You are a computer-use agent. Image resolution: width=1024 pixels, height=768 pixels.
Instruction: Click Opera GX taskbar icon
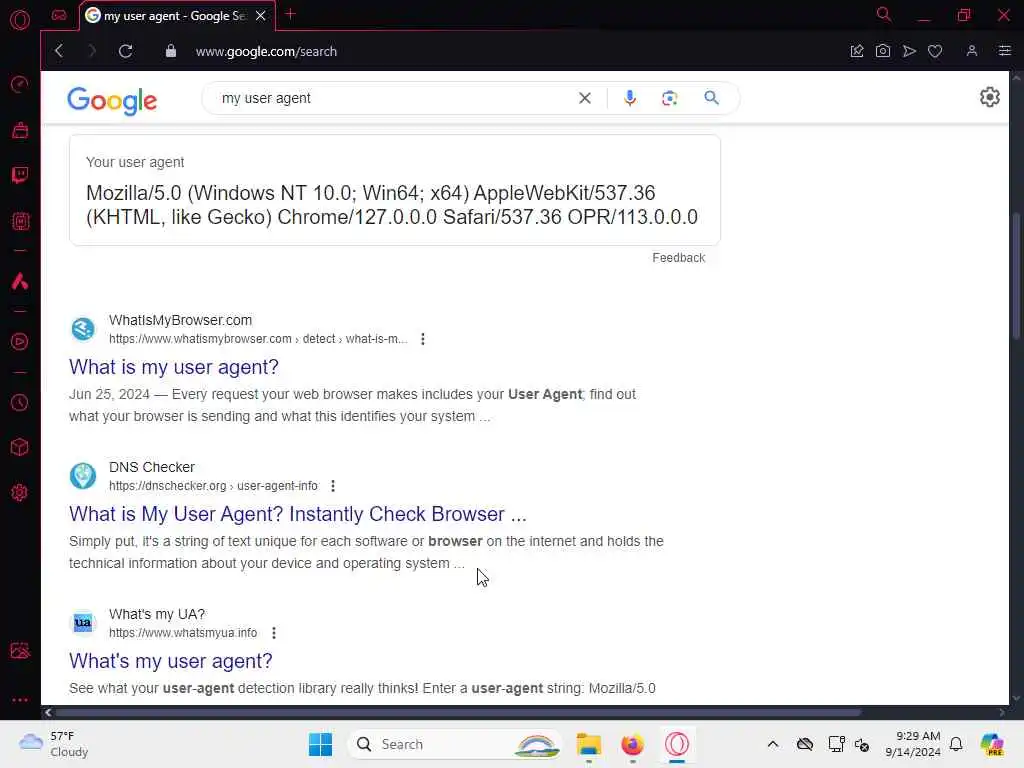coord(677,744)
